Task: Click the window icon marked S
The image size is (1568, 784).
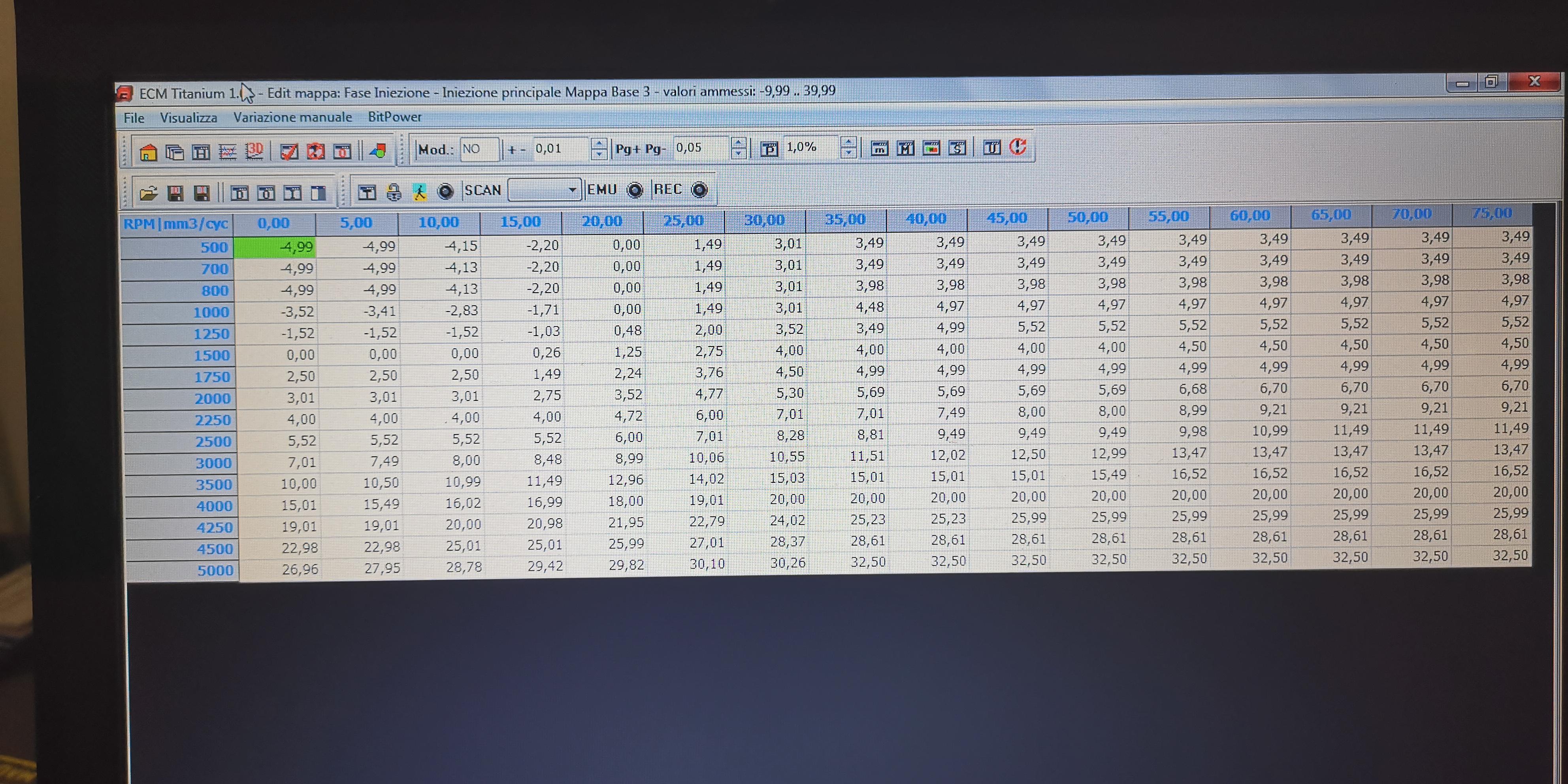Action: (x=957, y=147)
